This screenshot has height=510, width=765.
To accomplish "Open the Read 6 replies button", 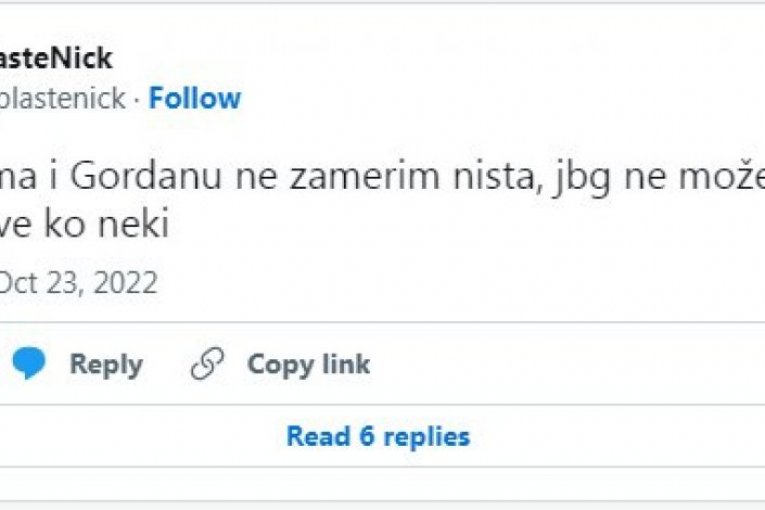I will tap(377, 436).
